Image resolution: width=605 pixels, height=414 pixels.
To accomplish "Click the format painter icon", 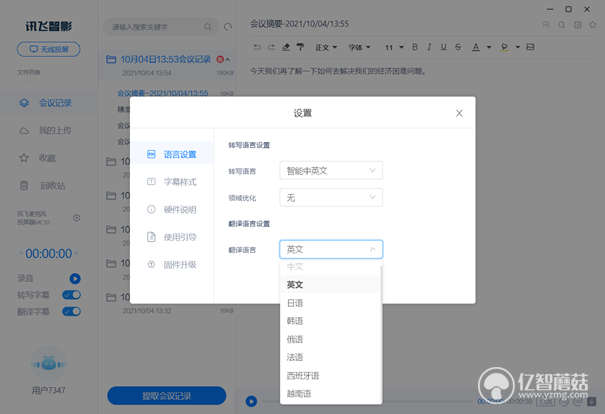I will point(300,47).
